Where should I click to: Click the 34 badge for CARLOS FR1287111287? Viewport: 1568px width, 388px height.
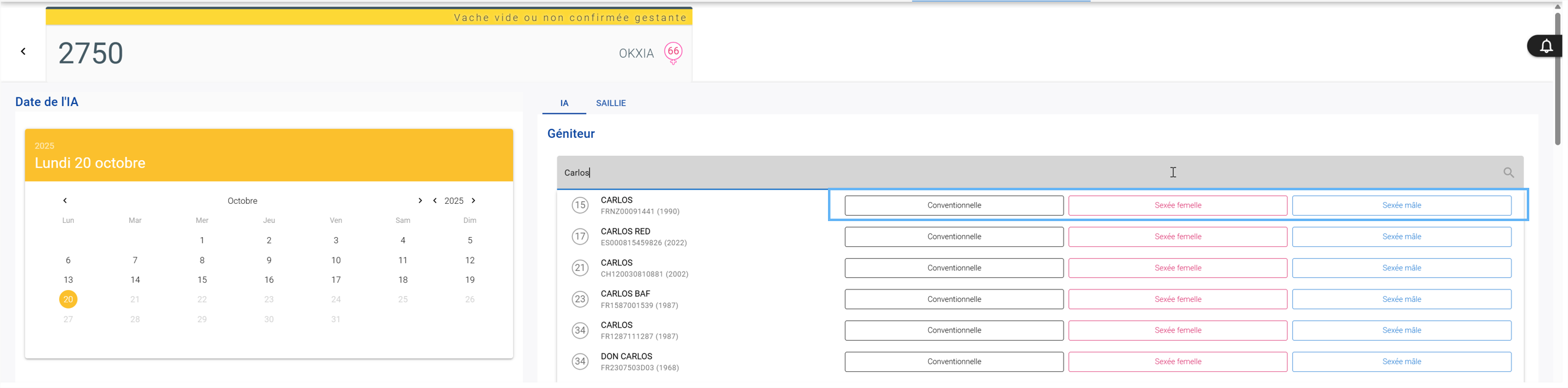tap(580, 331)
